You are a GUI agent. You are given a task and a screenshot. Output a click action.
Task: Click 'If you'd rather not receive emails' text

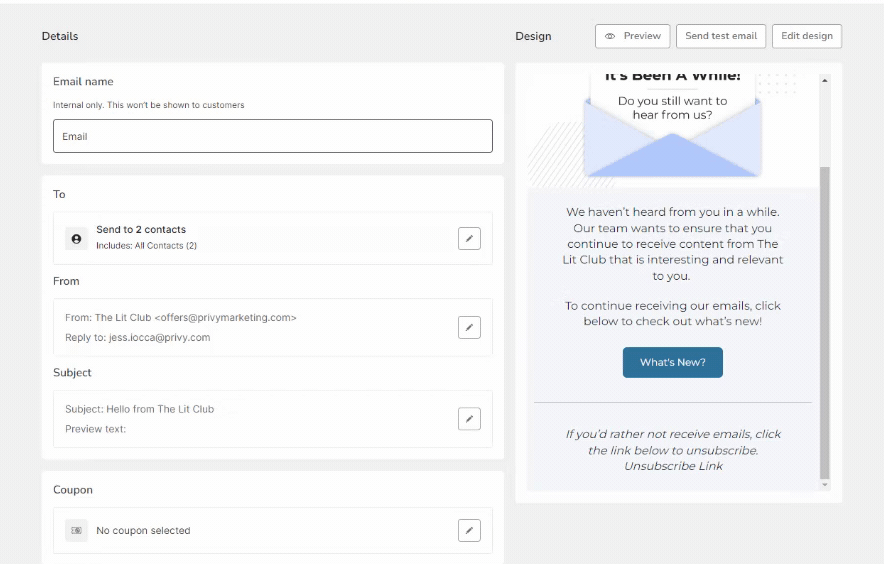coord(673,442)
